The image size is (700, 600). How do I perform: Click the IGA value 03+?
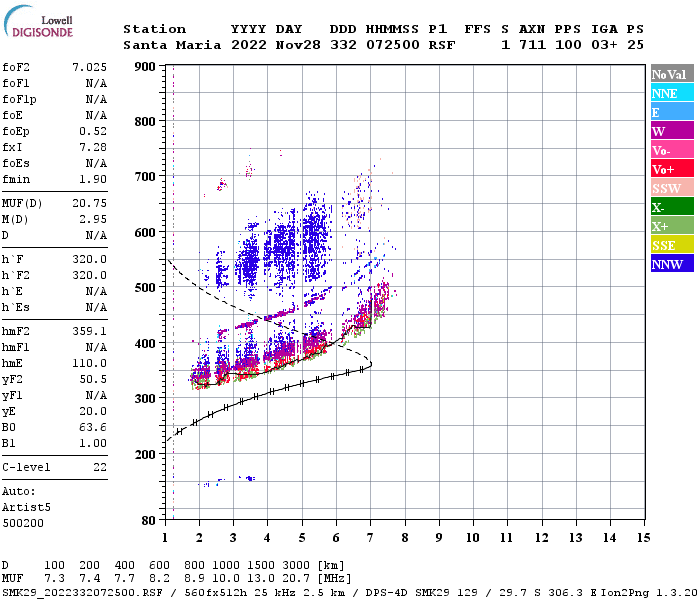(x=604, y=45)
